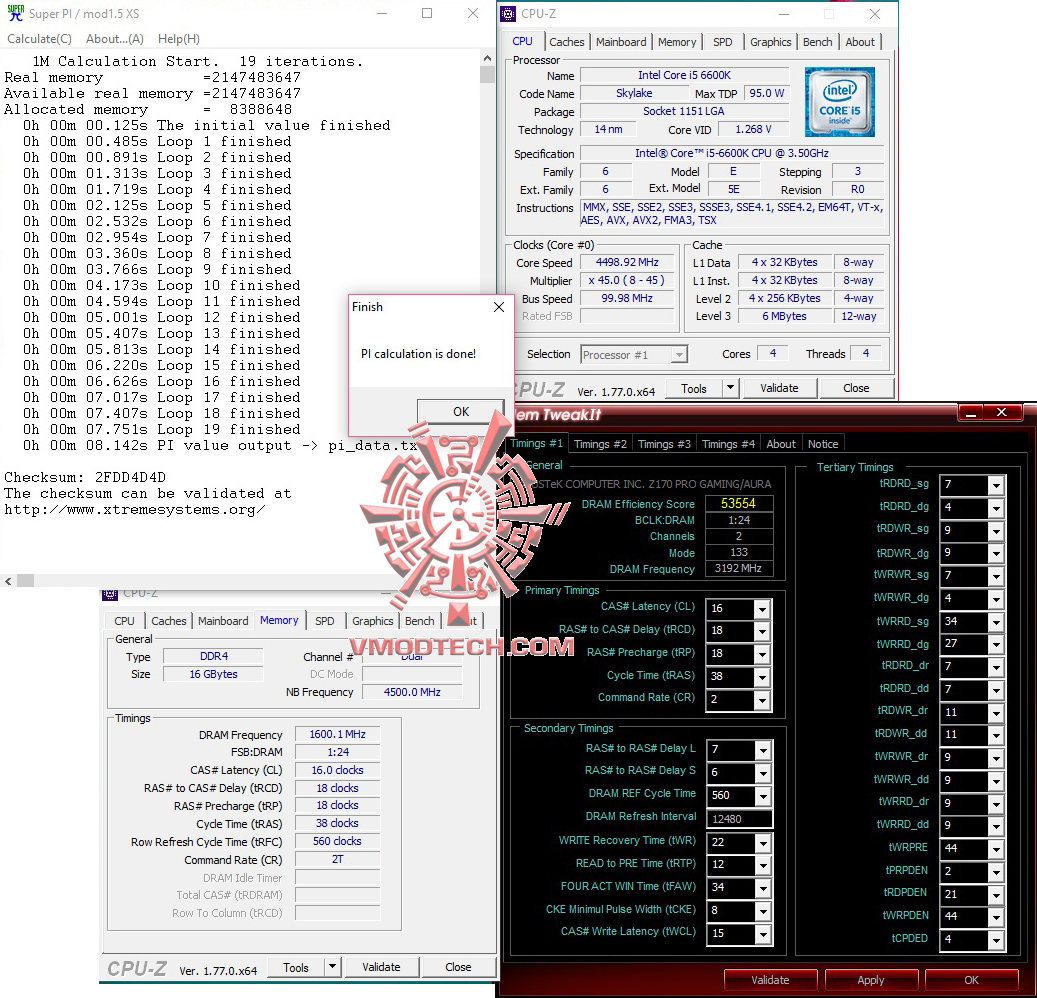The width and height of the screenshot is (1037, 998).
Task: Switch to Timings #2 tab in Mem TweakIt
Action: click(x=600, y=444)
